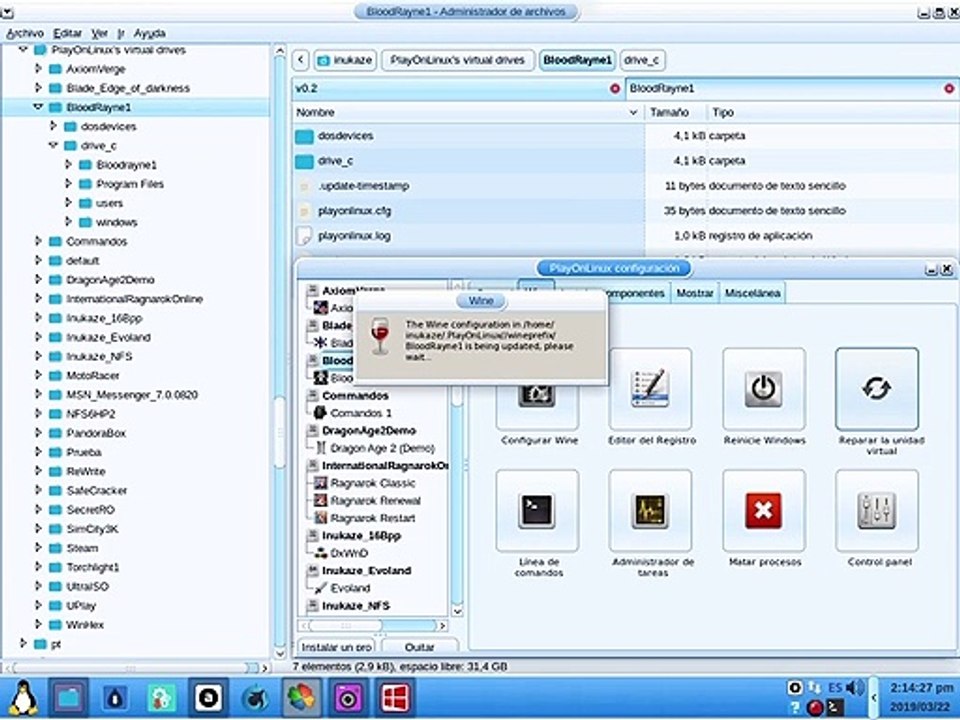Open Archivo menu

pyautogui.click(x=25, y=33)
